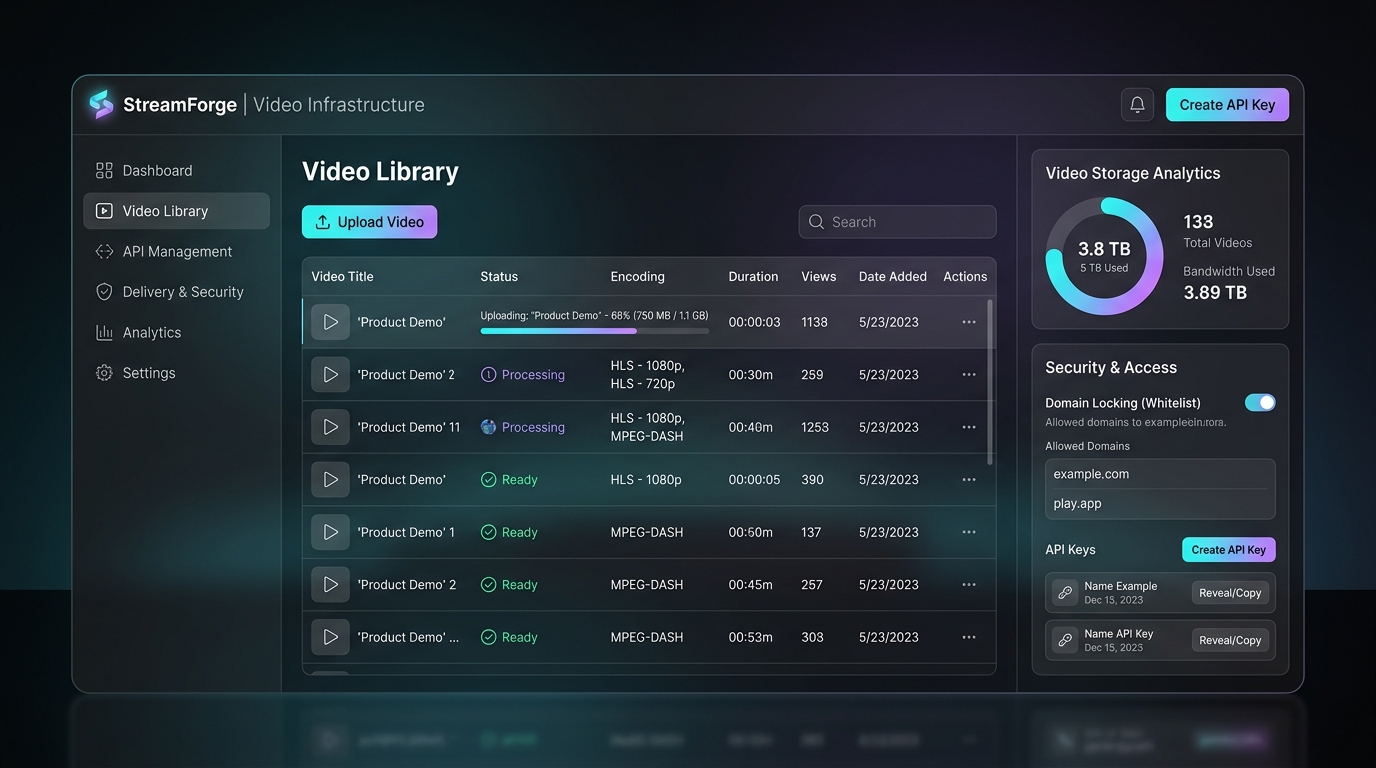
Task: Click the StreamForge logo icon
Action: (101, 104)
